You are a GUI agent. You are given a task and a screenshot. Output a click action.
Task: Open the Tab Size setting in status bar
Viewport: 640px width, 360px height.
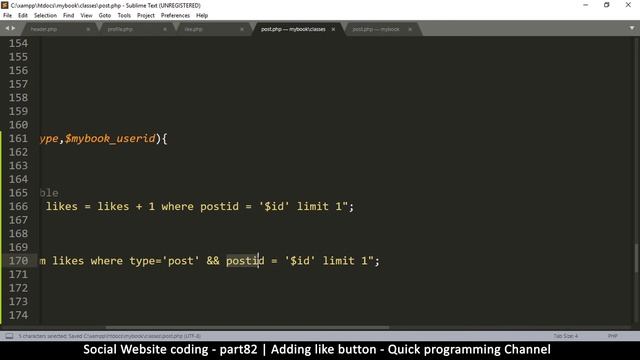pyautogui.click(x=566, y=336)
